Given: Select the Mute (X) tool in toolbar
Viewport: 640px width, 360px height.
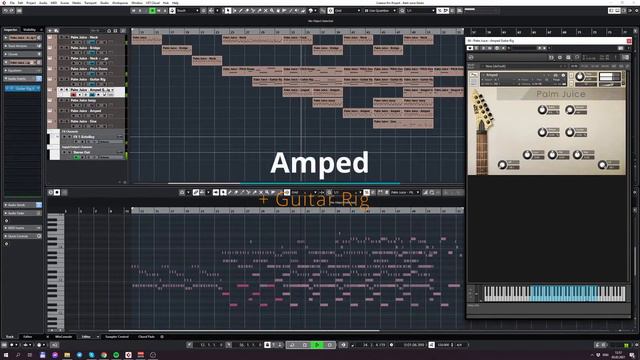Looking at the screenshot, I should coord(265,11).
